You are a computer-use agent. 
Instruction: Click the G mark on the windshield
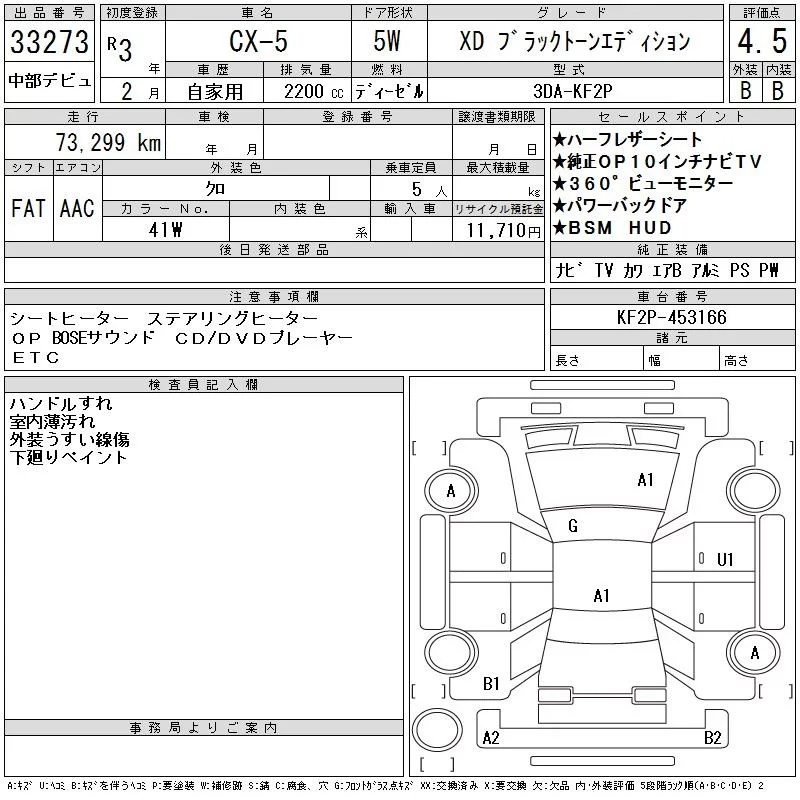point(573,526)
